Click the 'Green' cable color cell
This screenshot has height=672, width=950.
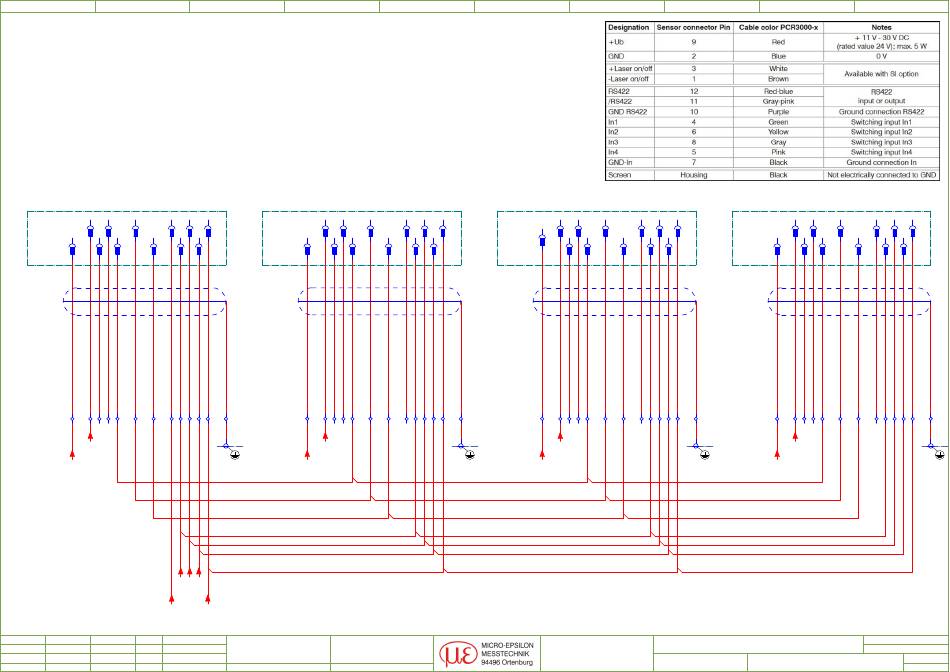[x=779, y=122]
